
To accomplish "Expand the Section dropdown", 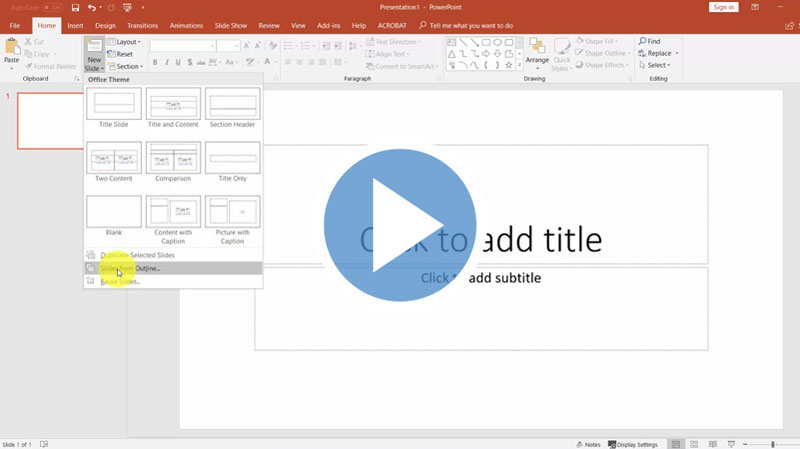I will [x=126, y=66].
